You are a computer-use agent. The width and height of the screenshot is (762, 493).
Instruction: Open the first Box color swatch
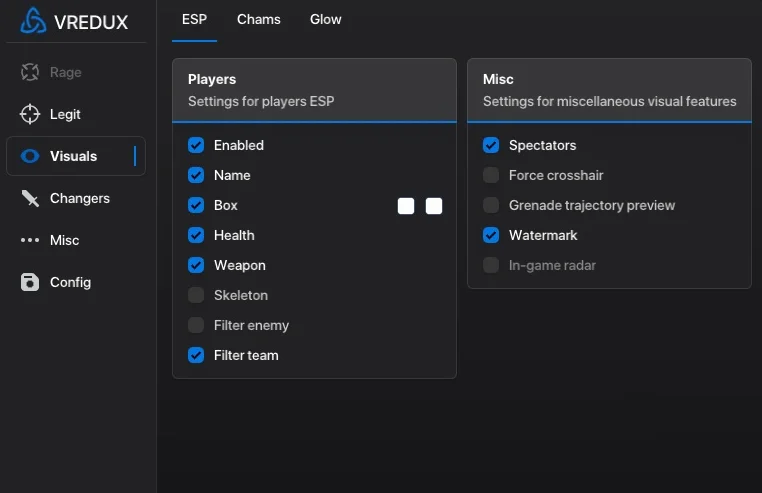coord(406,206)
